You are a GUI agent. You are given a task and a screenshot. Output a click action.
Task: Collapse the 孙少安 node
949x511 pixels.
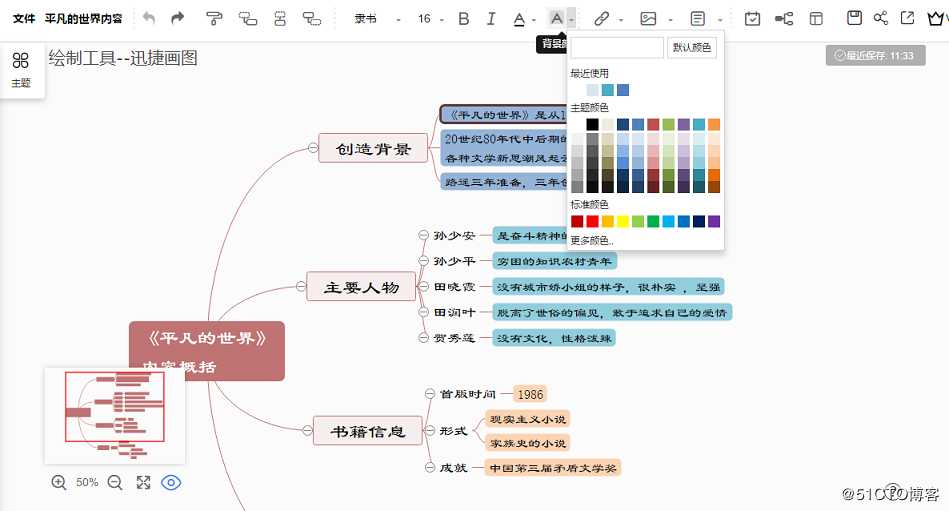pyautogui.click(x=424, y=235)
